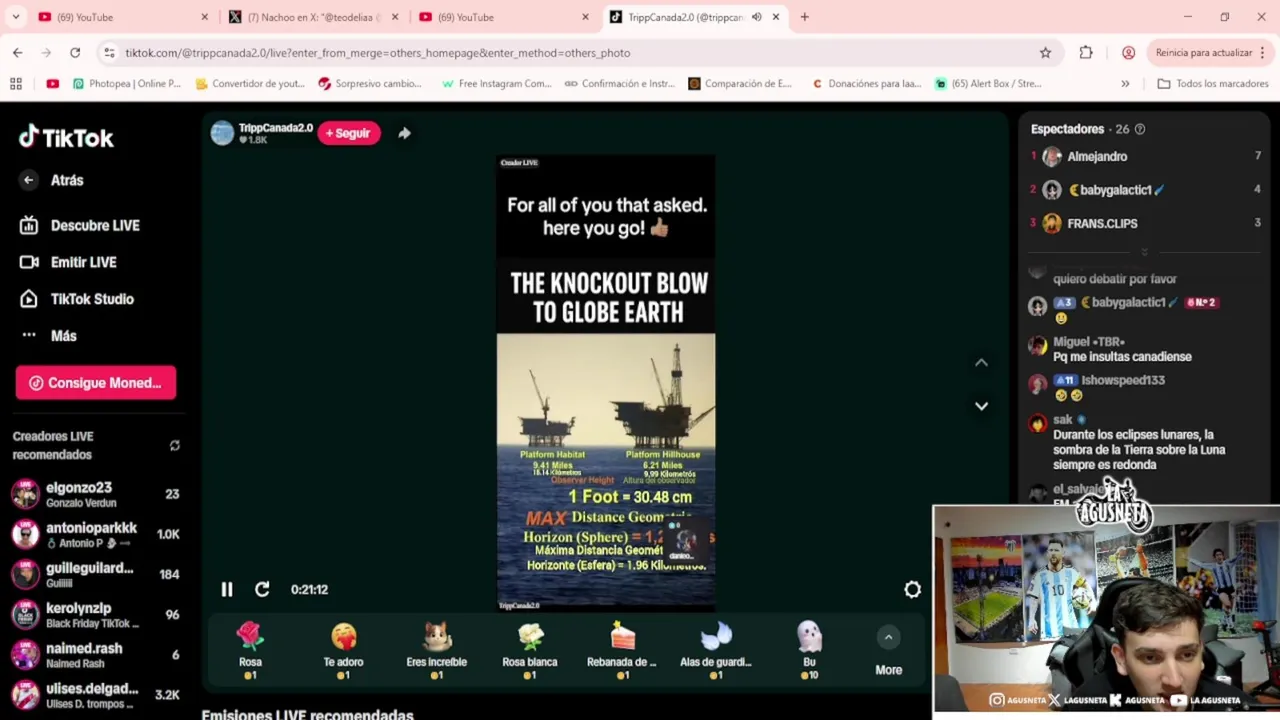Image resolution: width=1280 pixels, height=720 pixels.
Task: Open the apps grid in bookmarks bar
Action: point(16,83)
